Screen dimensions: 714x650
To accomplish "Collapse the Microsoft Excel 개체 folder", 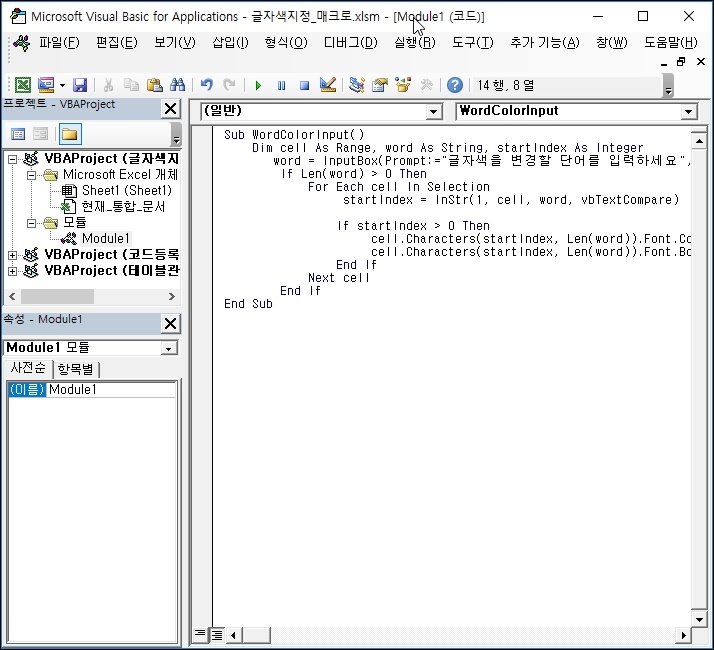I will pos(31,175).
